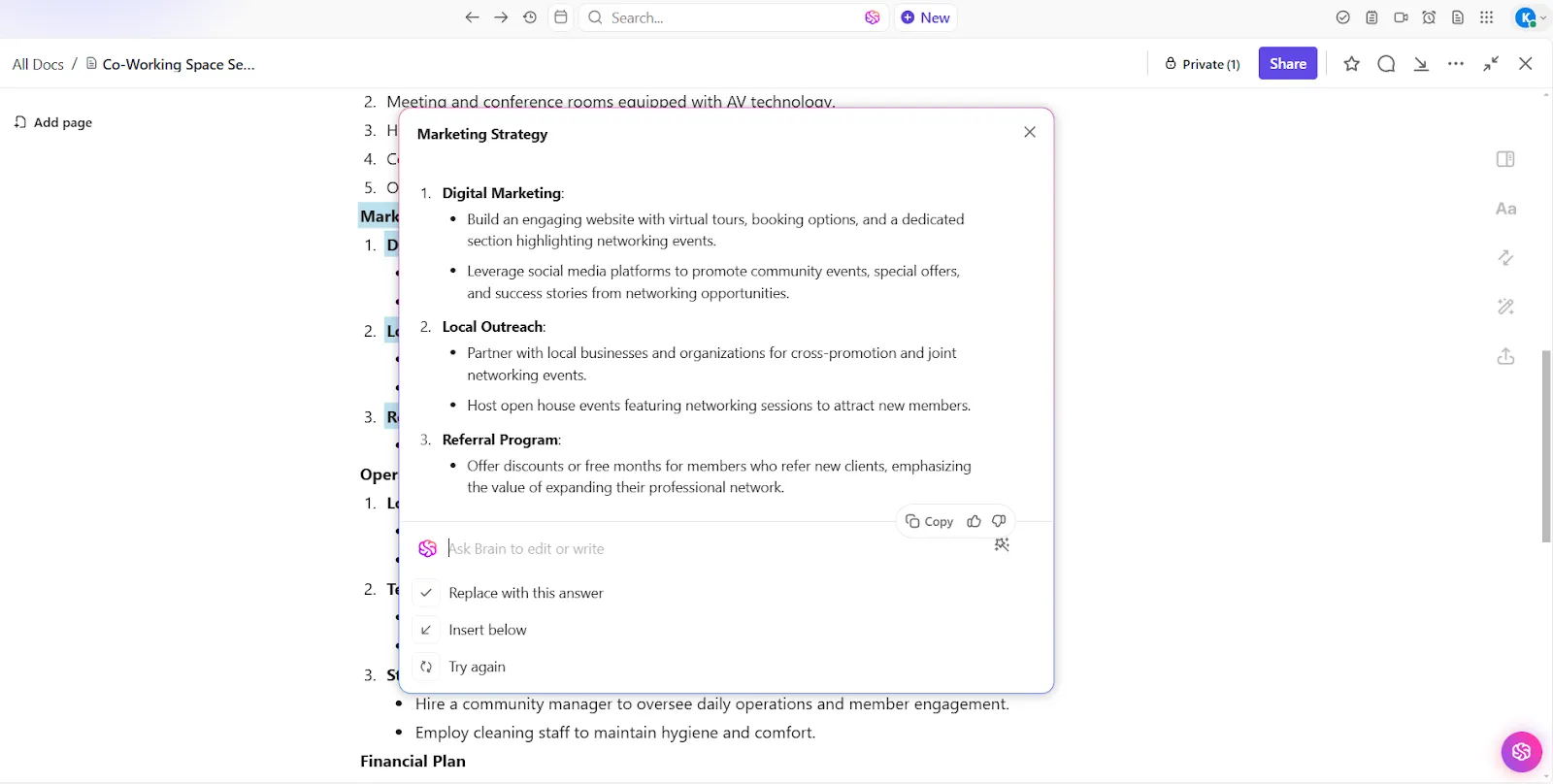The width and height of the screenshot is (1553, 784).
Task: Copy the Marketing Strategy answer
Action: tap(930, 521)
